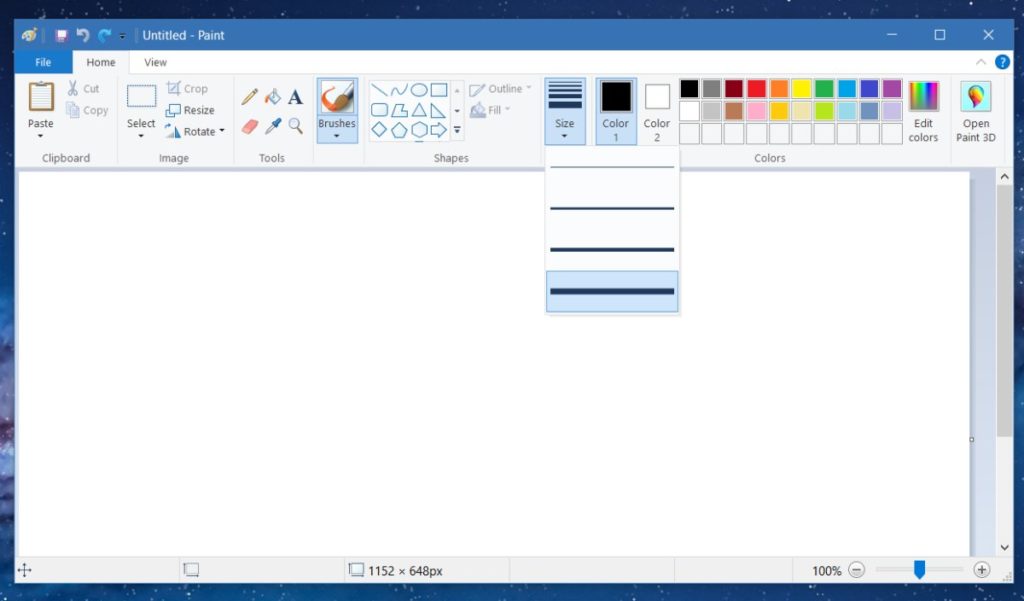Expand the Outline dropdown
This screenshot has width=1024, height=601.
501,88
